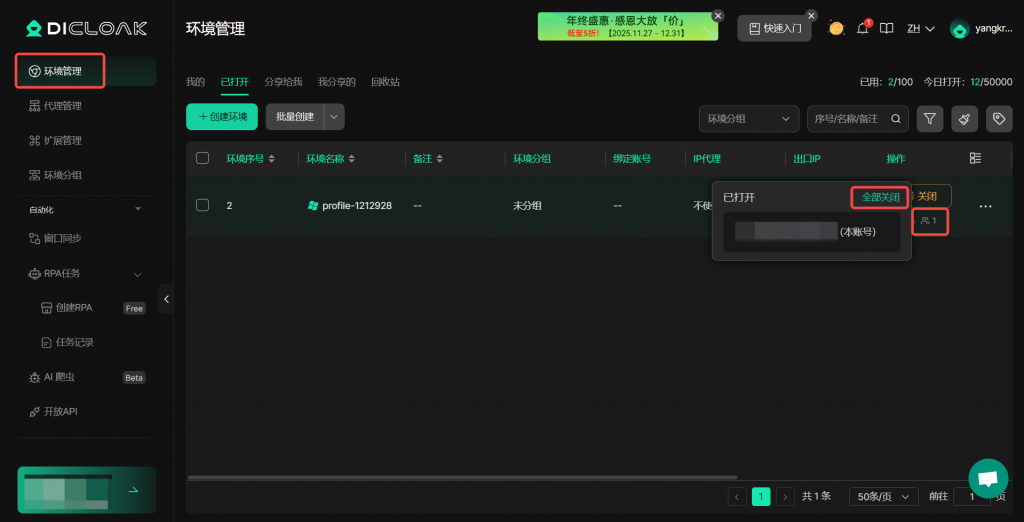
Task: Click the 创建环境 button
Action: [222, 117]
